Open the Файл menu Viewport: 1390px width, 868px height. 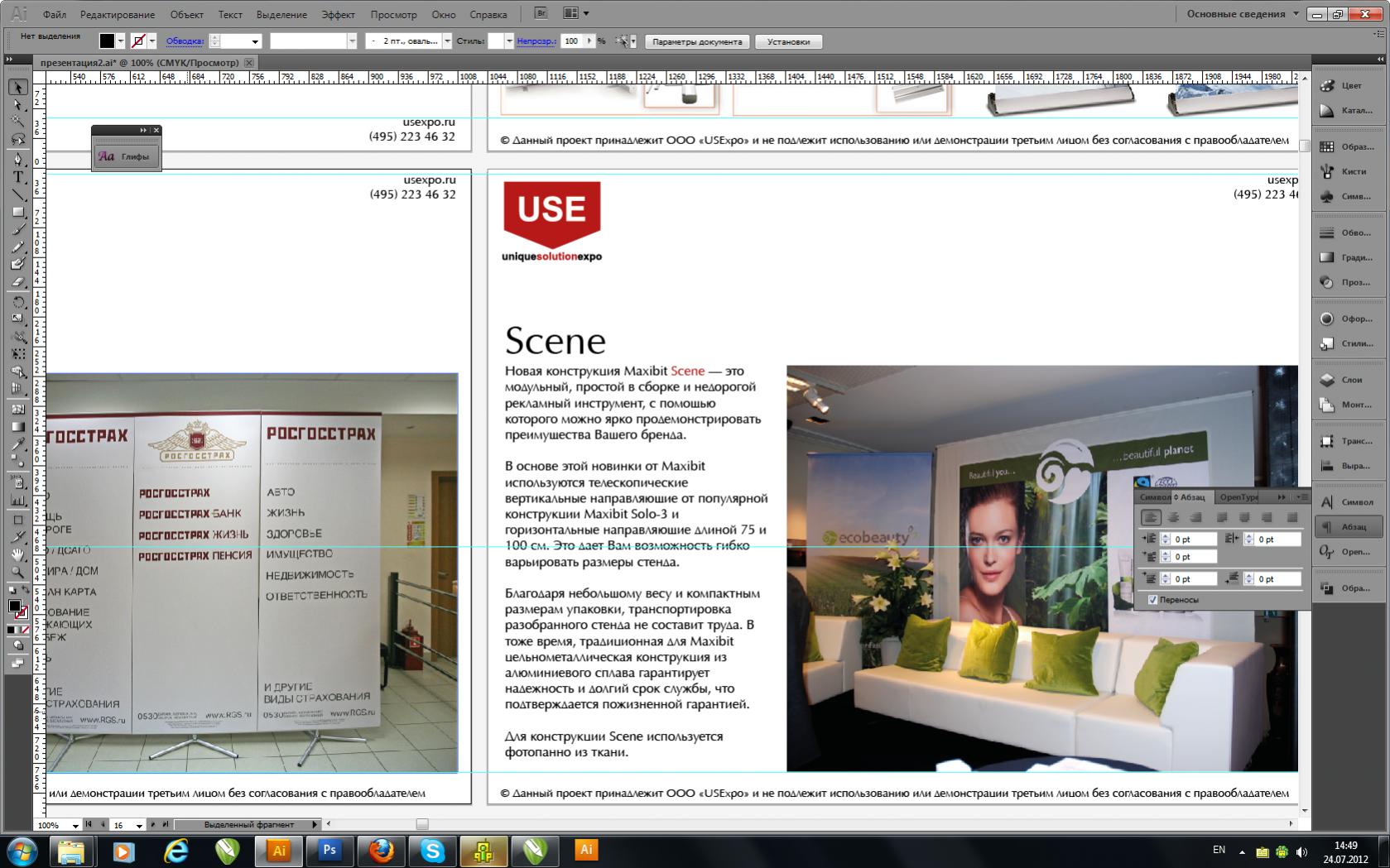tap(55, 15)
